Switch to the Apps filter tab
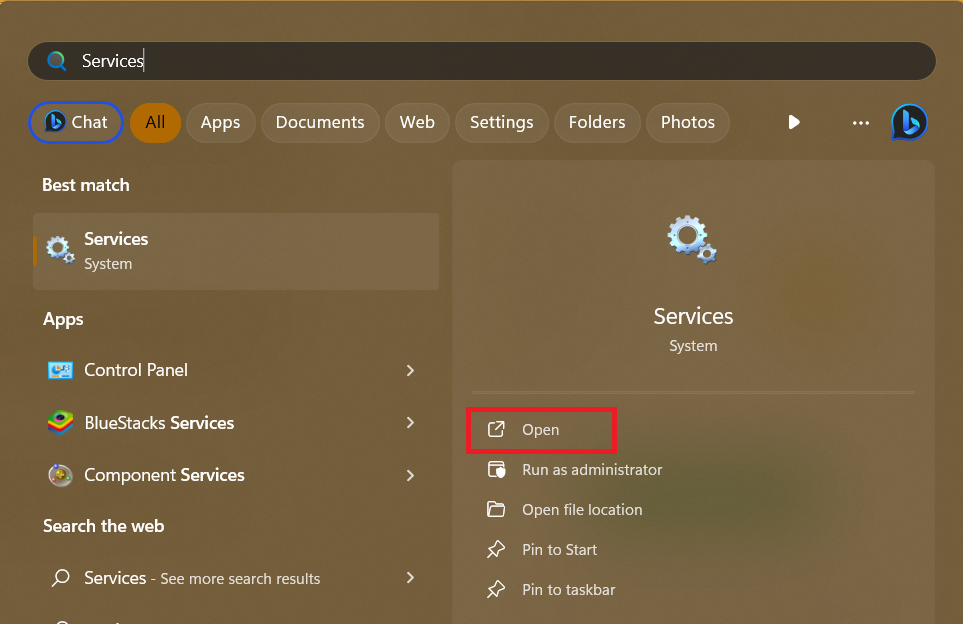This screenshot has height=624, width=963. 220,122
